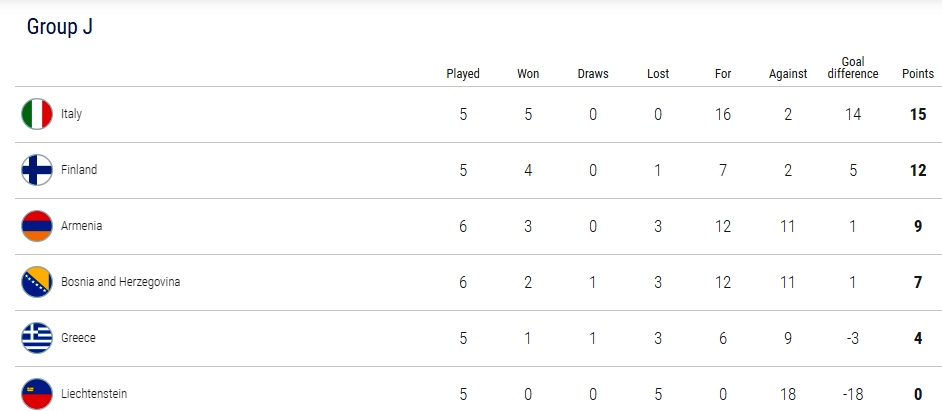942x411 pixels.
Task: Click the Italy flag icon
Action: coord(37,114)
